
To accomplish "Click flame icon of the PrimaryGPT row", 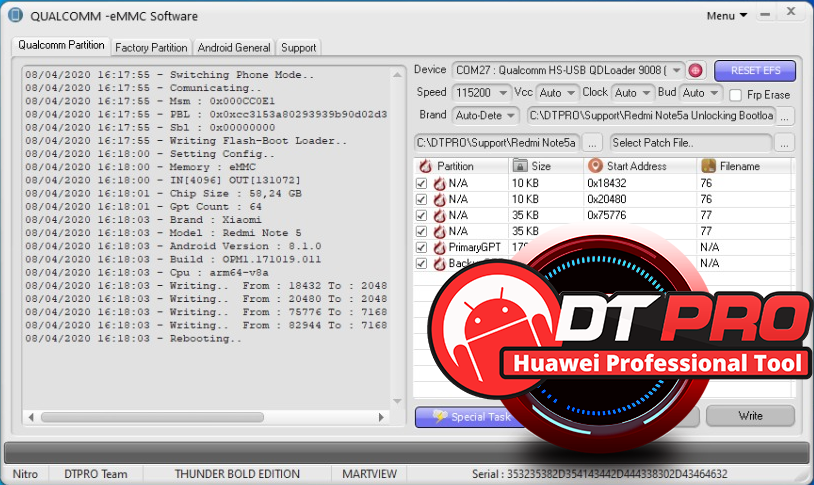I will pyautogui.click(x=440, y=248).
